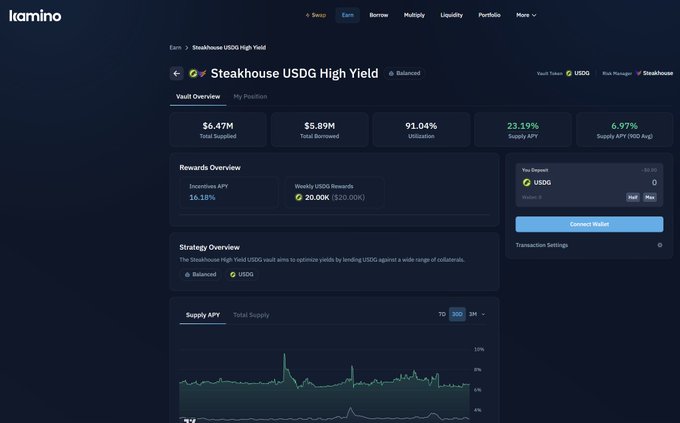Open the Portfolio page

[x=489, y=15]
